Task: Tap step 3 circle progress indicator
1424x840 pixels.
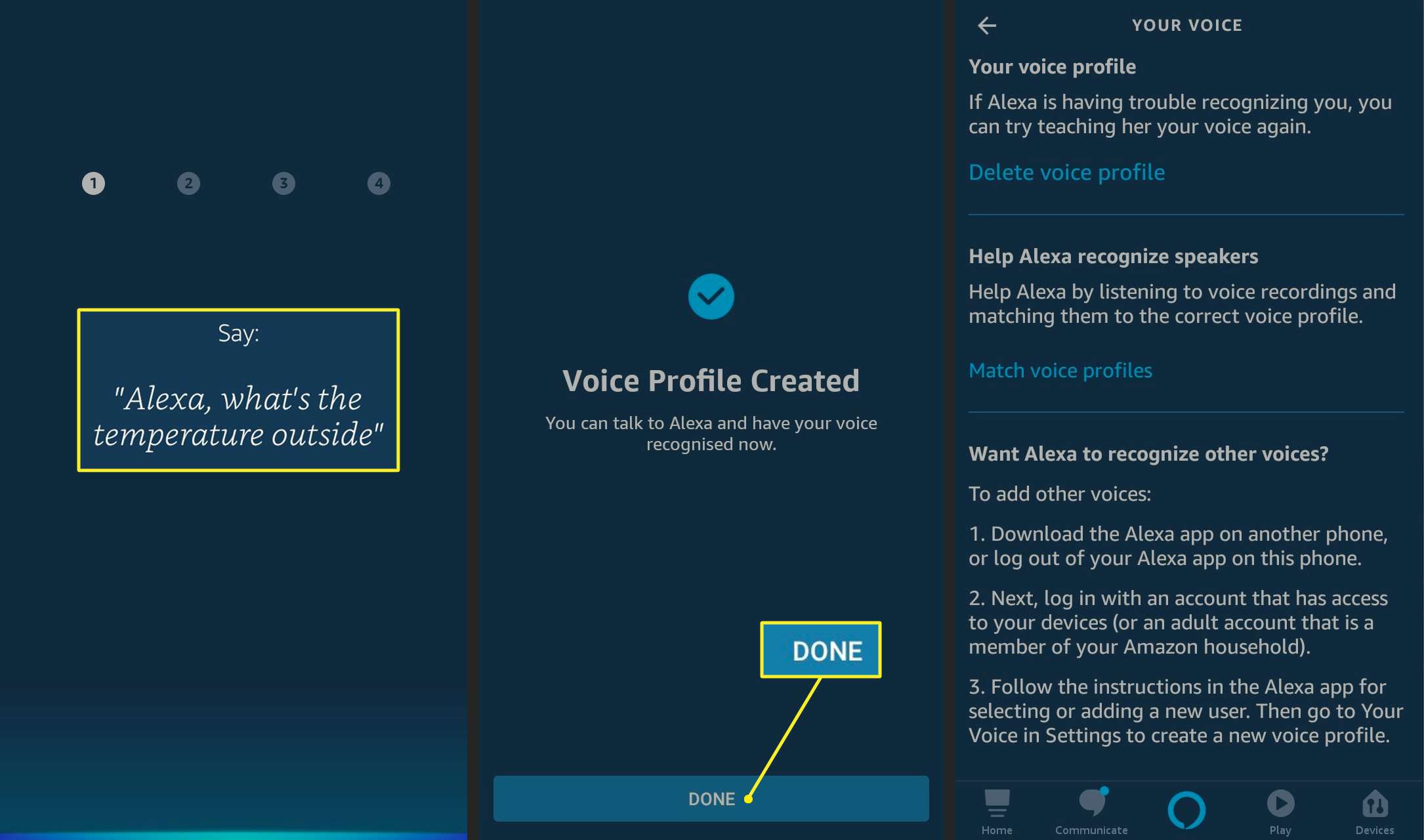Action: coord(284,183)
